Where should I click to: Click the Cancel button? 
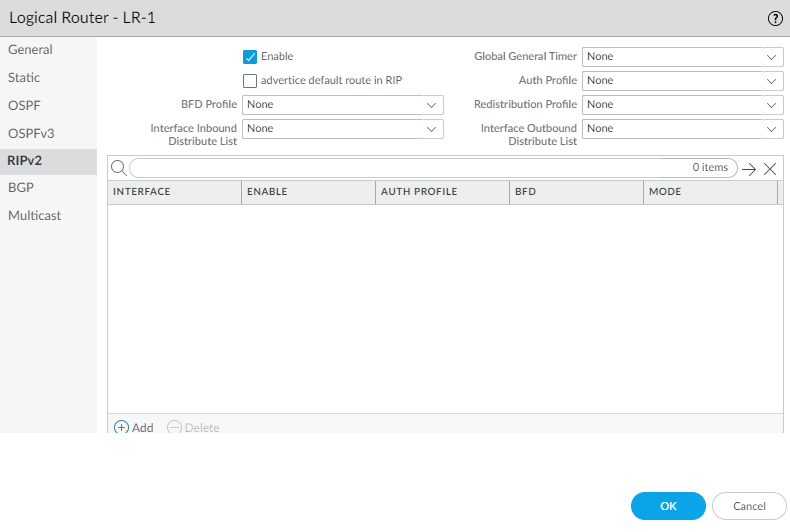point(749,506)
